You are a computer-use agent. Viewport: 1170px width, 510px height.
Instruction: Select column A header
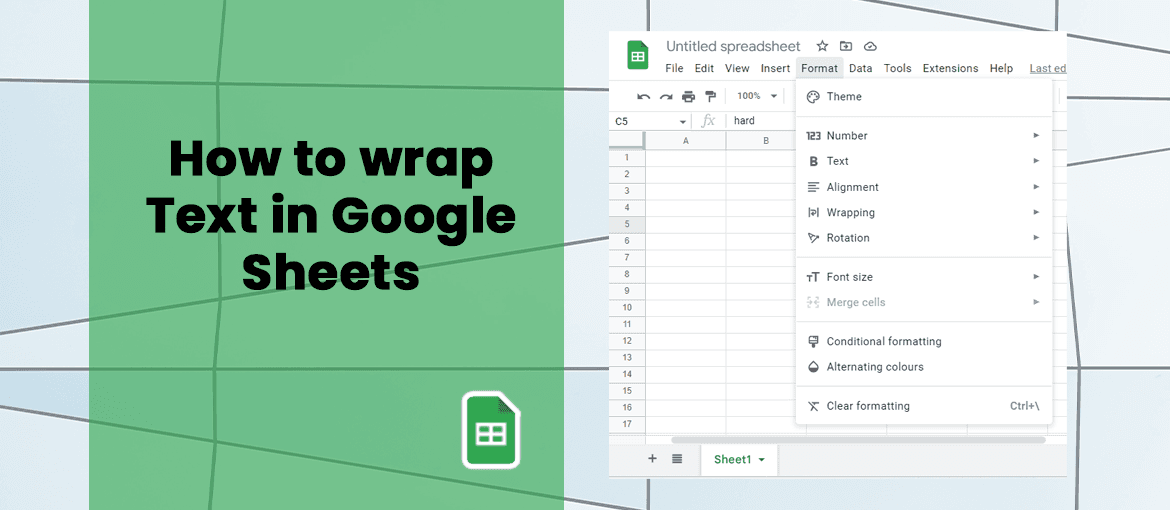pyautogui.click(x=686, y=140)
